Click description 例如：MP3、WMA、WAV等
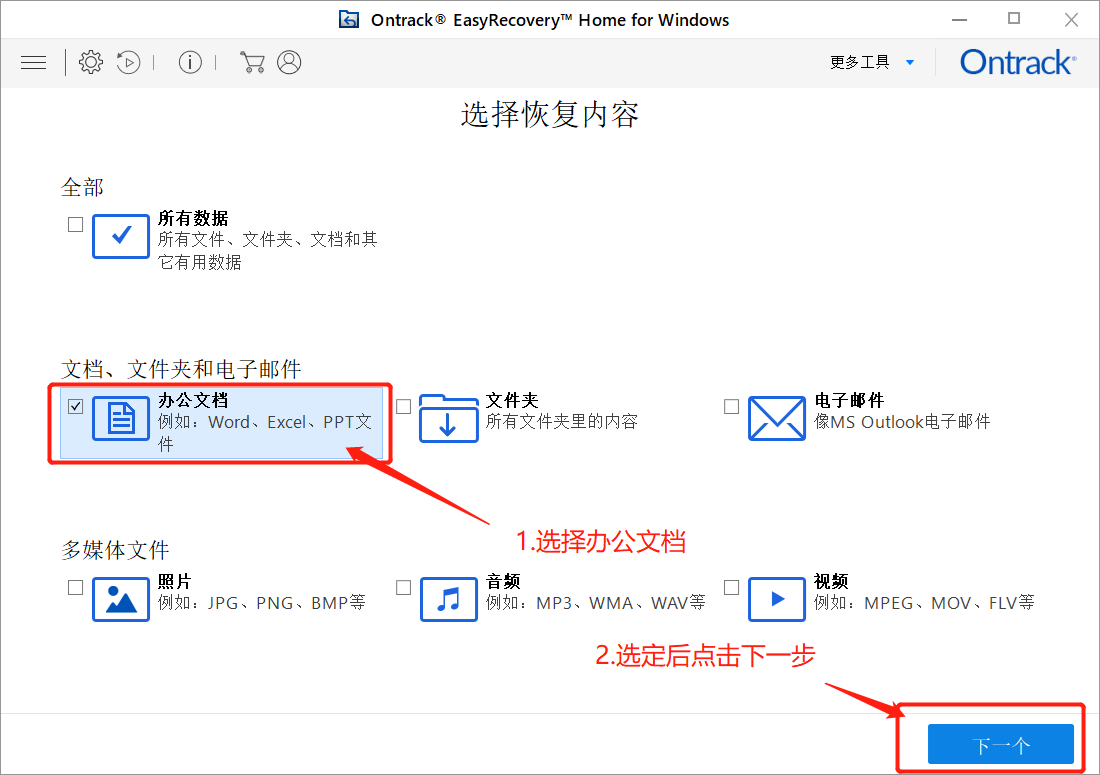Viewport: 1100px width, 775px height. point(596,602)
